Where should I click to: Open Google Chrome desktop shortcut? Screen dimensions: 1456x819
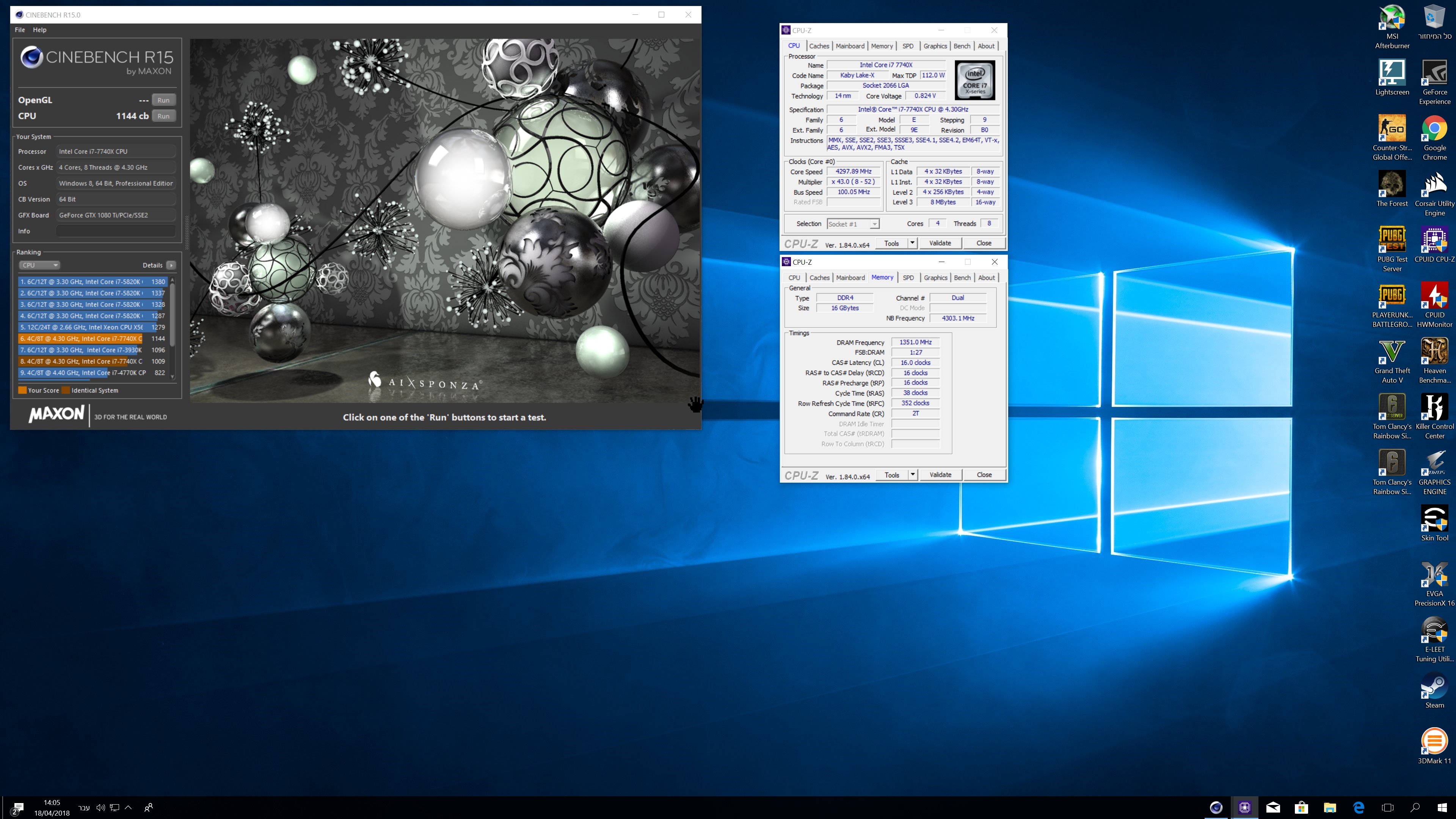pos(1434,138)
